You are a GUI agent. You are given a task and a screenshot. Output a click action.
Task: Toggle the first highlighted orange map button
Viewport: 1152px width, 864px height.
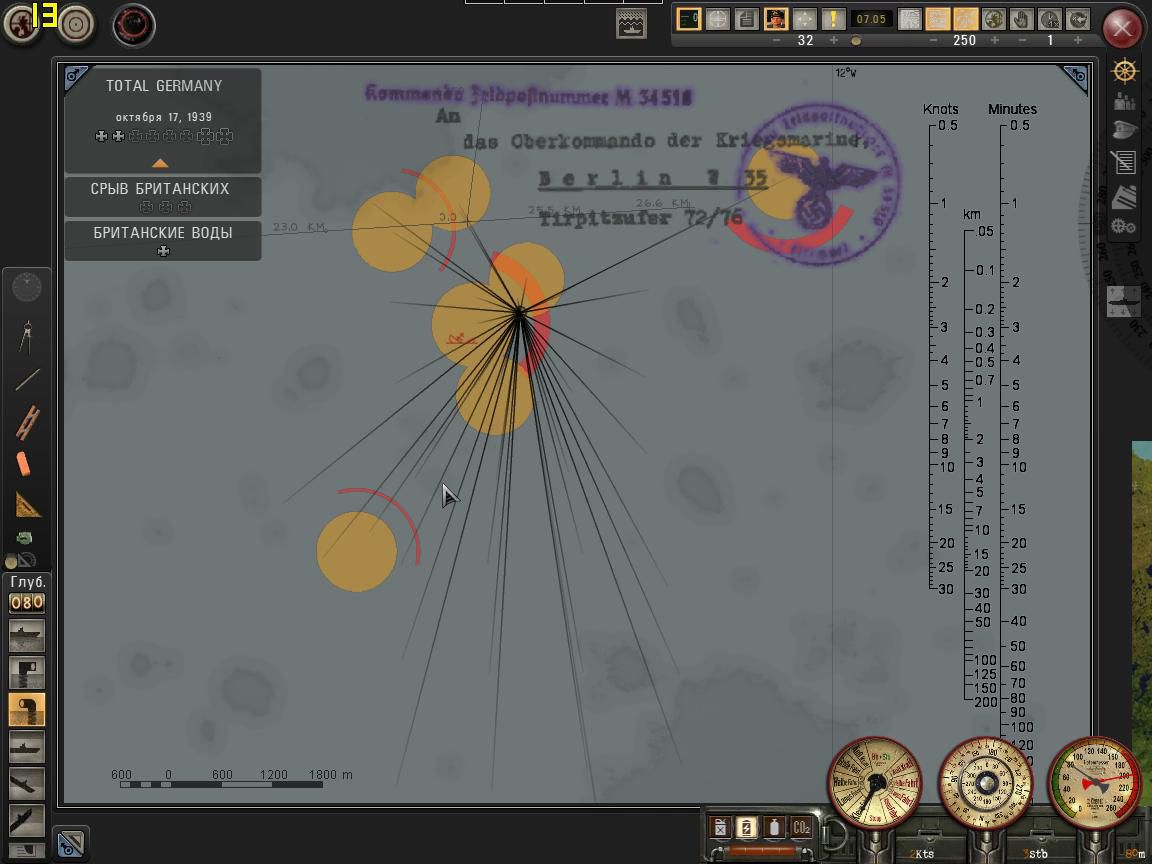(x=937, y=19)
